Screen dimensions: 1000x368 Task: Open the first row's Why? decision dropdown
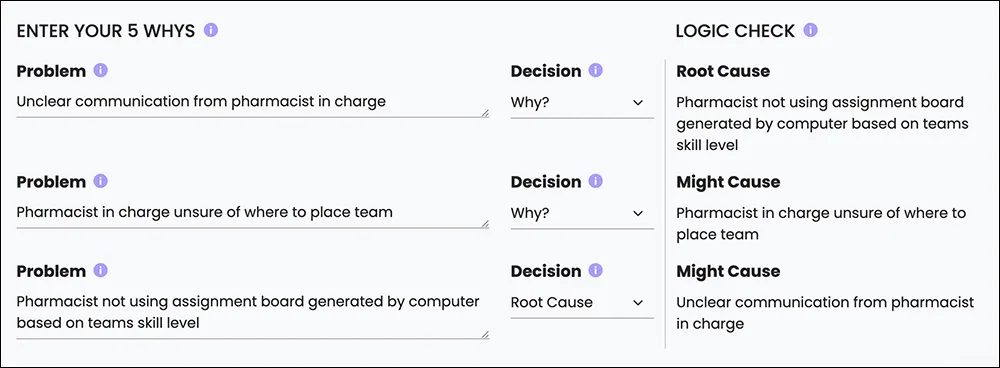(582, 103)
